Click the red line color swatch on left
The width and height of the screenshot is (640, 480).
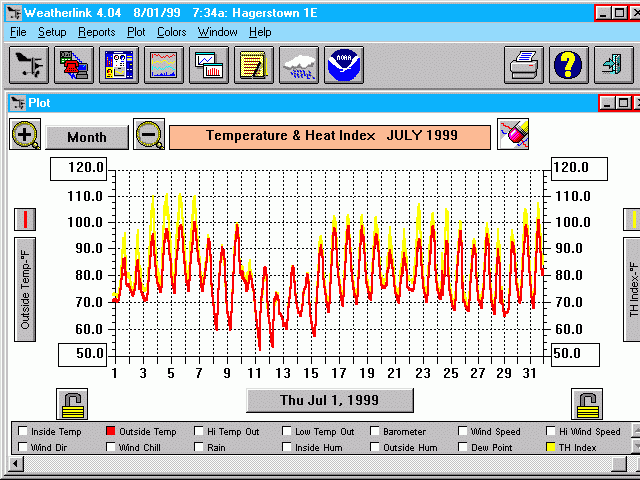[x=25, y=219]
